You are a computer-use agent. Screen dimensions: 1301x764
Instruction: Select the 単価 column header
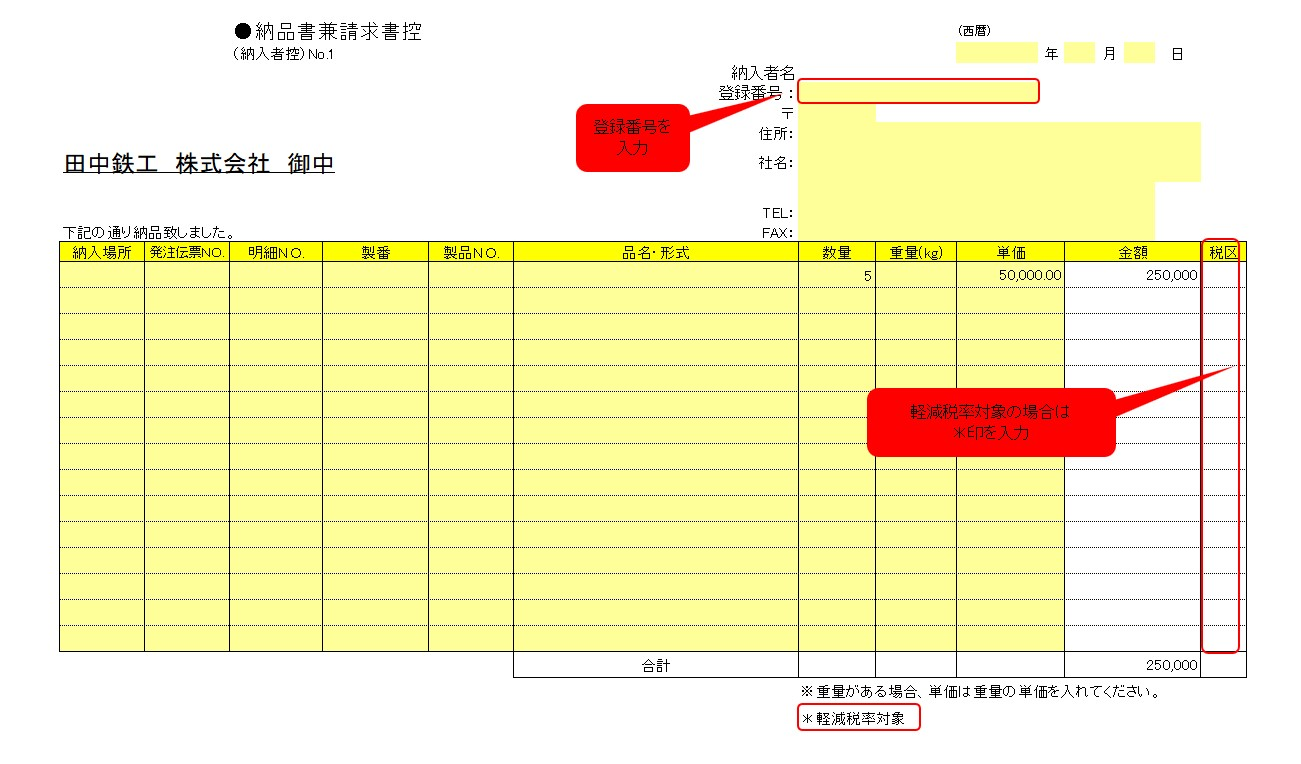(x=1011, y=252)
